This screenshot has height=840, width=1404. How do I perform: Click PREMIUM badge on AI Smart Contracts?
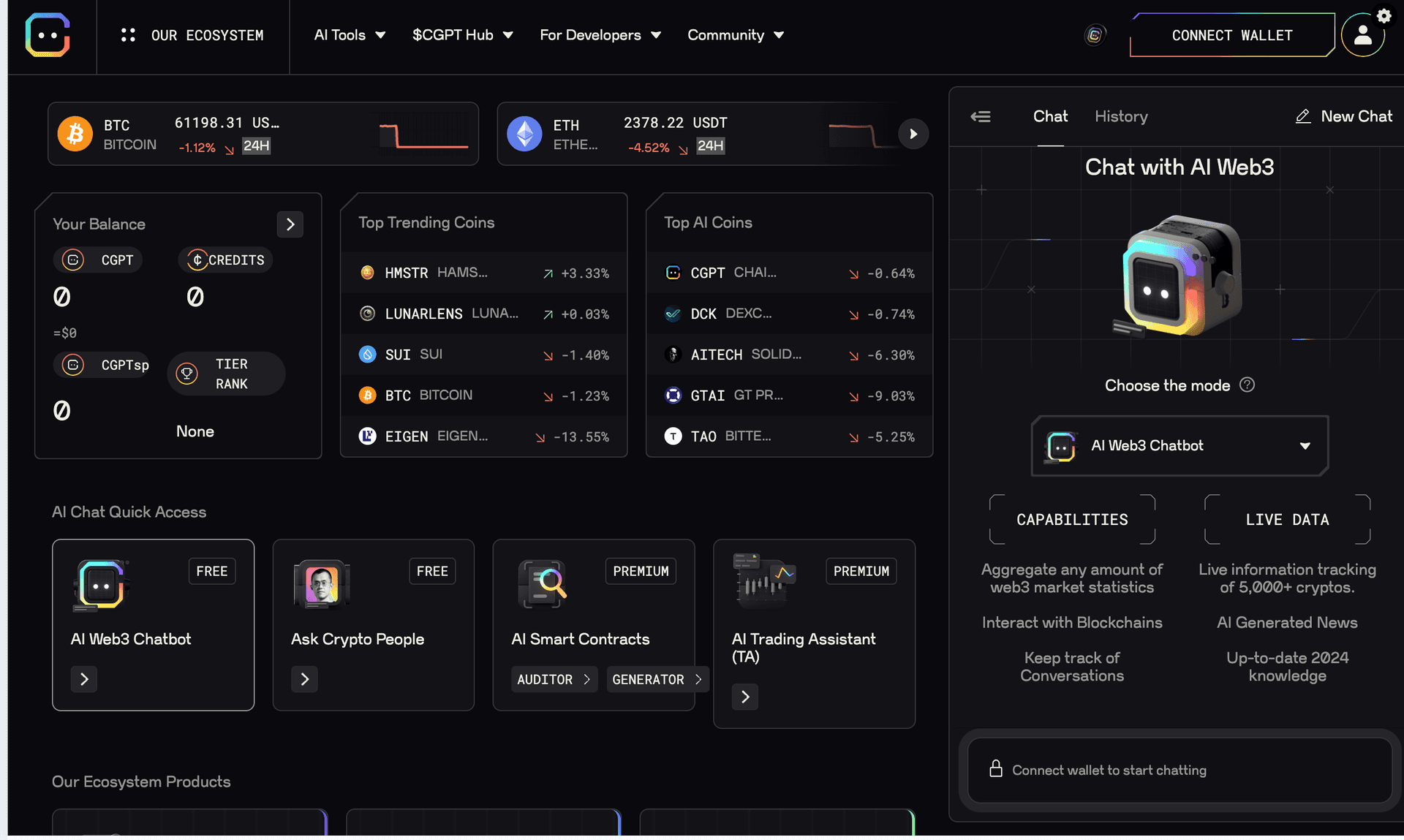pos(641,571)
